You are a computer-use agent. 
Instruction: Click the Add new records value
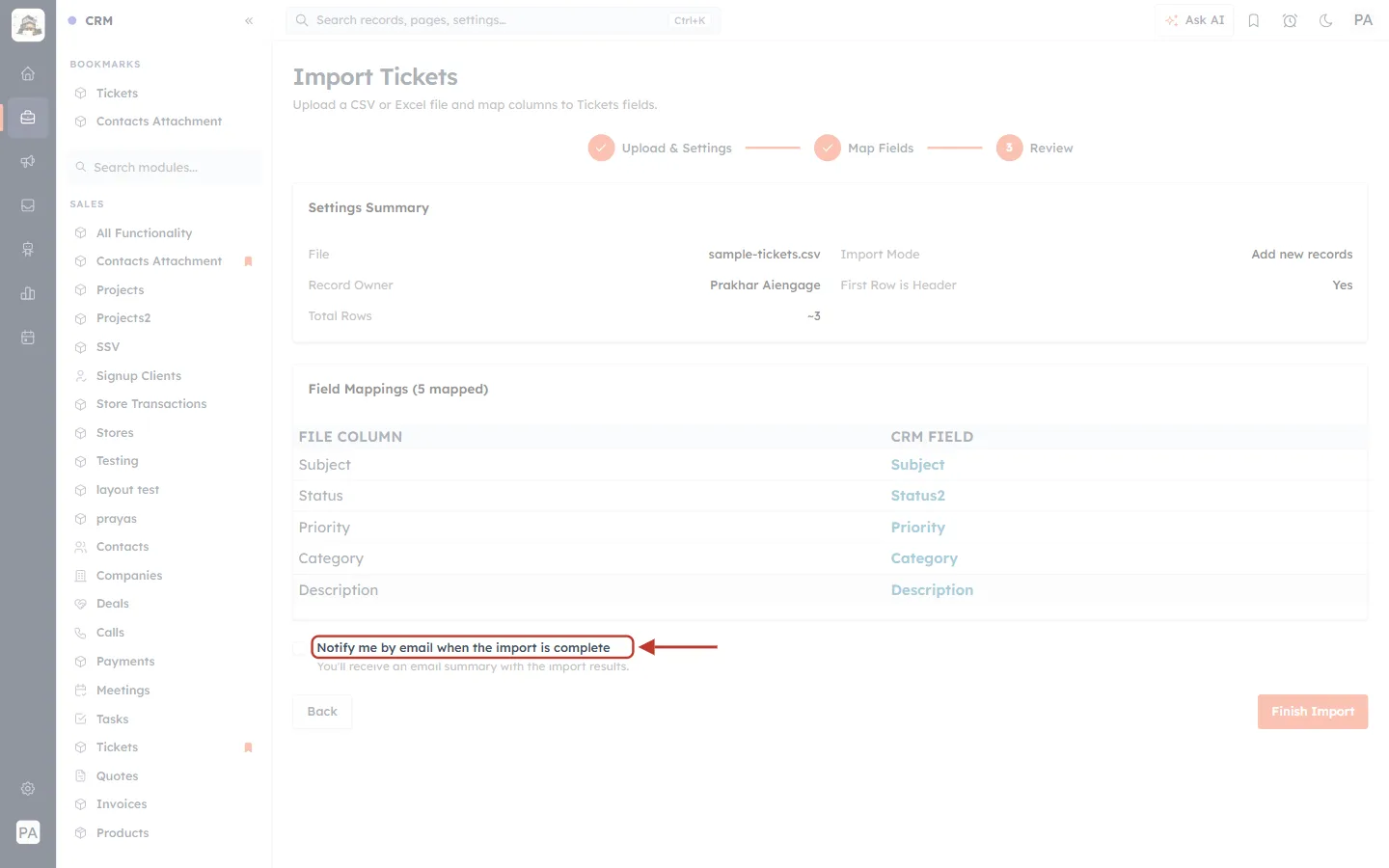pyautogui.click(x=1301, y=255)
